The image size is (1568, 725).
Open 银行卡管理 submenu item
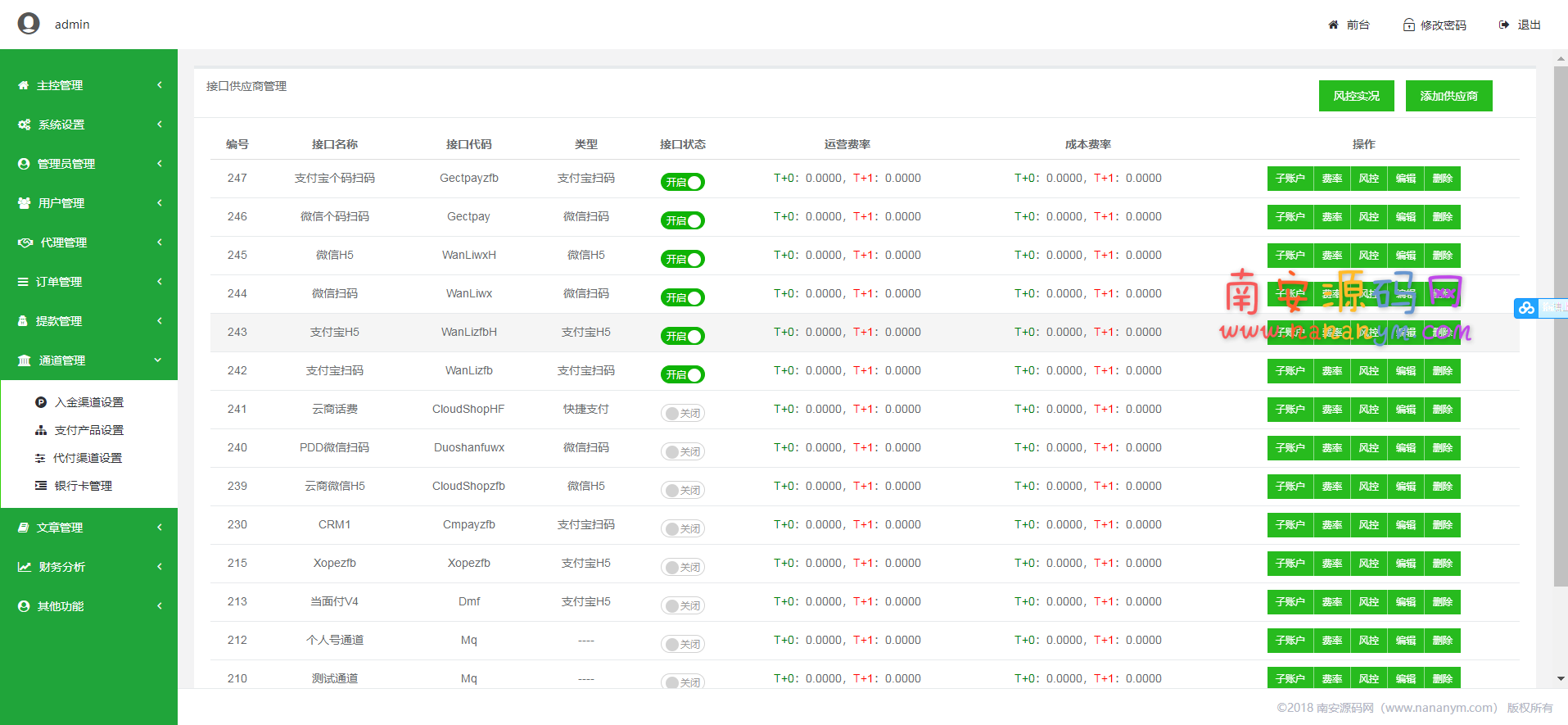tap(84, 486)
